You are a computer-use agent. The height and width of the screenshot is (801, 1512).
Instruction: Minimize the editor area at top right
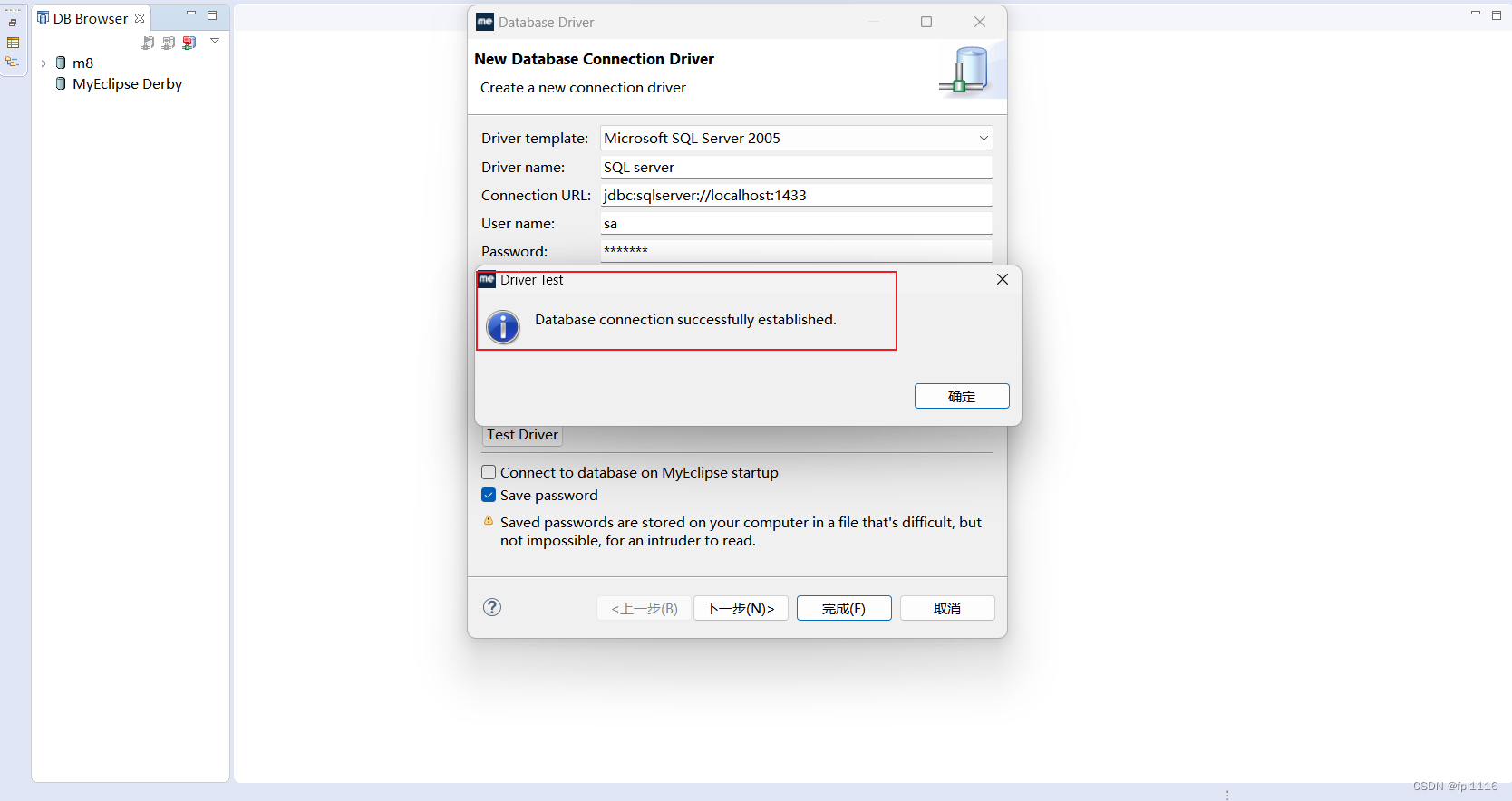(1476, 14)
